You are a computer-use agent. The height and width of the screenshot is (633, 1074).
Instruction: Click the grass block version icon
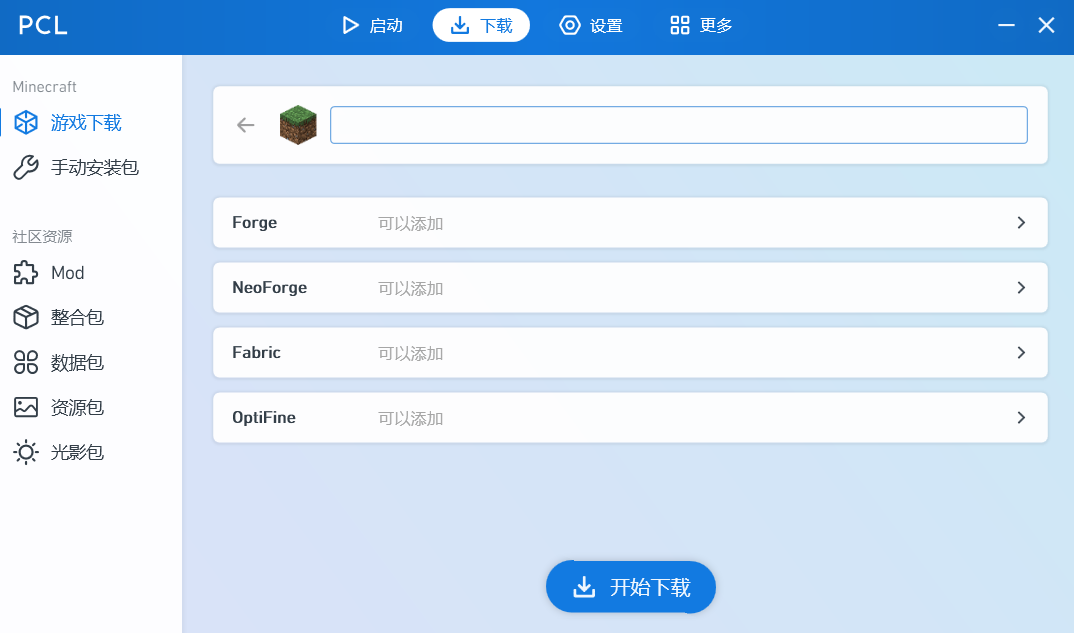click(x=298, y=125)
